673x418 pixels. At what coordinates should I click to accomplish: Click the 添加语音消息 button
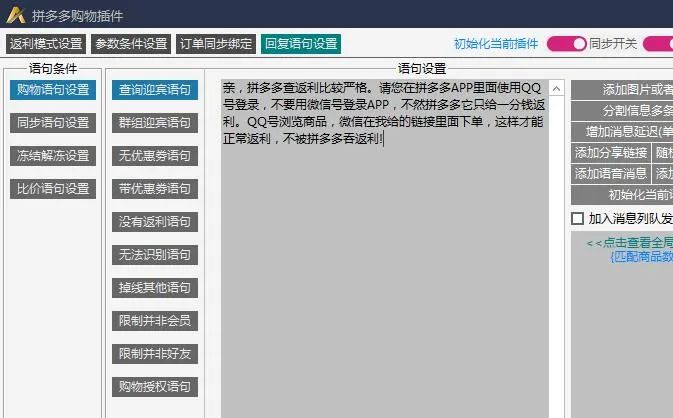610,174
